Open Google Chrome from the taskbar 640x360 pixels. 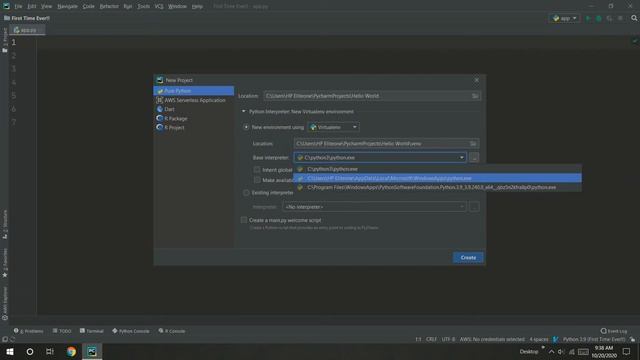(x=71, y=351)
